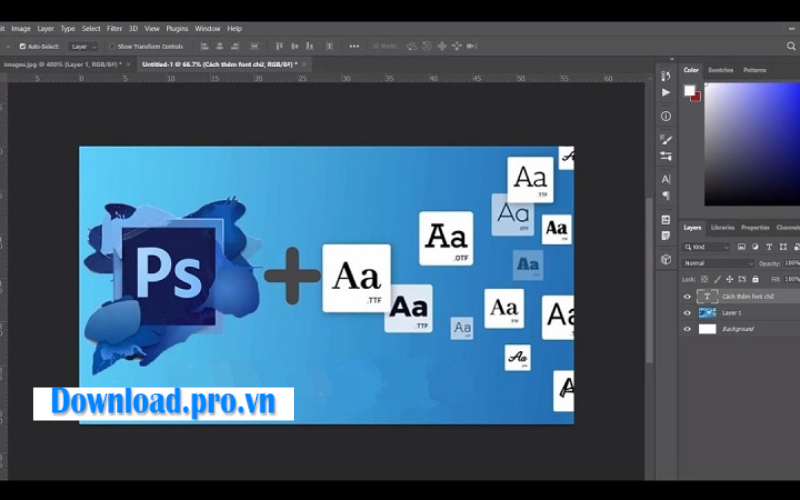Open the Plugins menu
The image size is (800, 500).
click(x=177, y=29)
